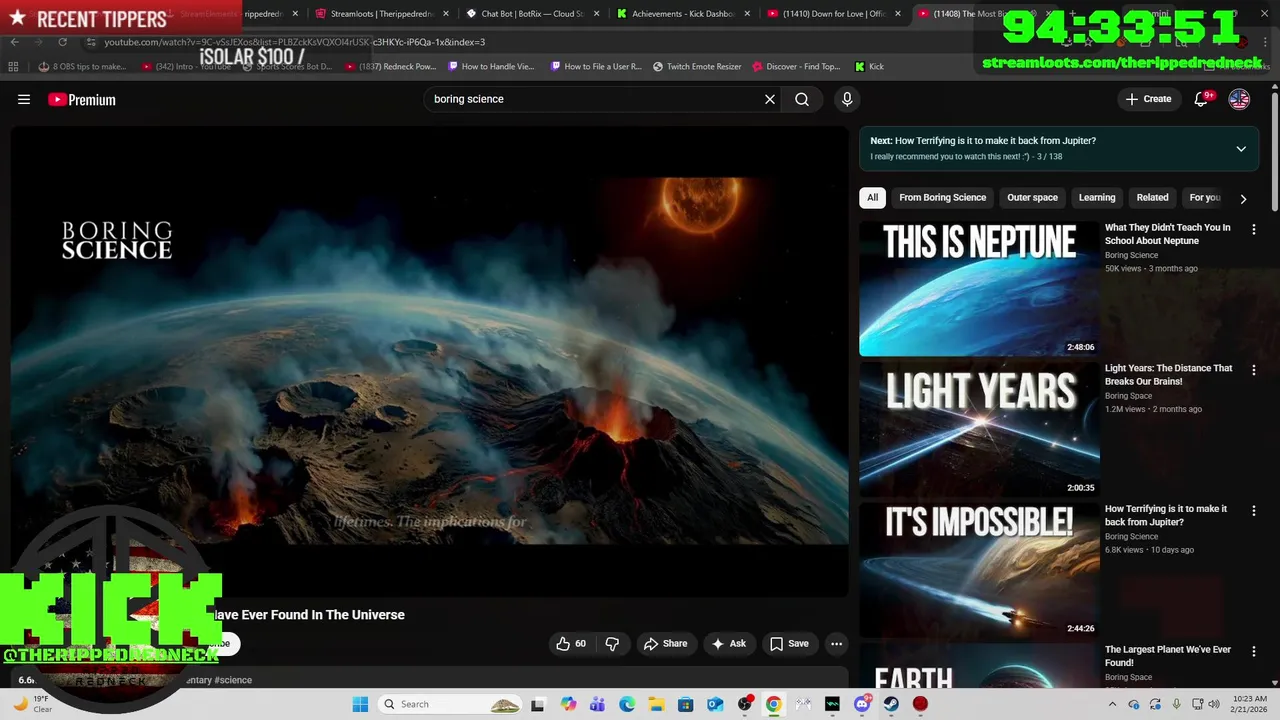Switch to the Streamloots browser tab
Viewport: 1280px width, 720px height.
[x=381, y=14]
